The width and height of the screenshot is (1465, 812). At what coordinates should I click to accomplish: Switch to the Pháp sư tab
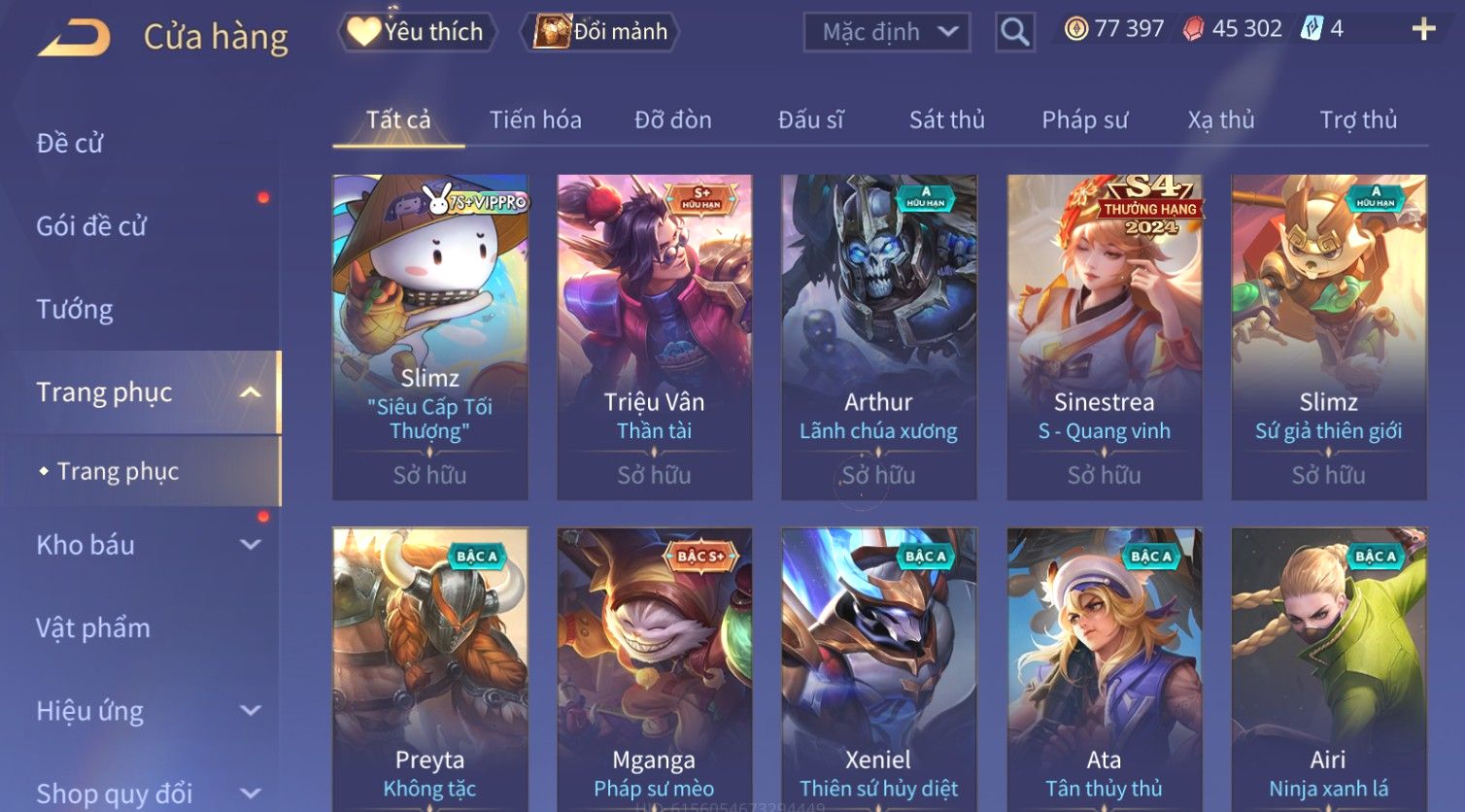coord(1084,119)
